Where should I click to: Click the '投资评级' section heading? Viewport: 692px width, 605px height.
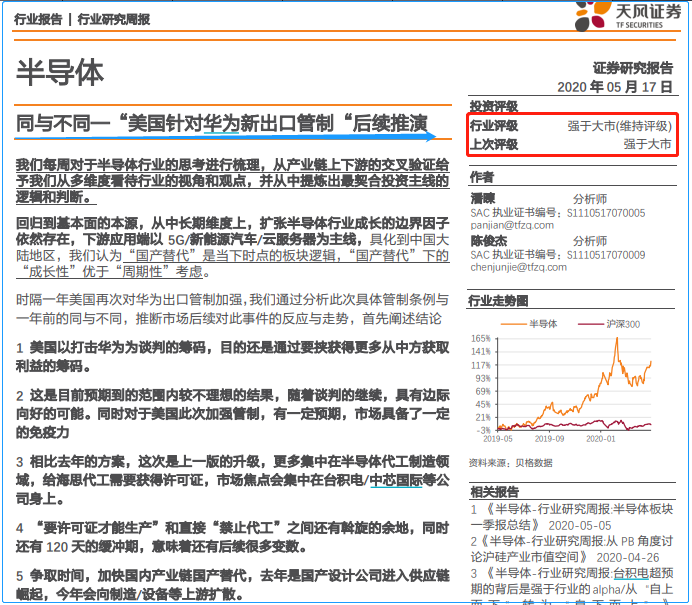[494, 106]
